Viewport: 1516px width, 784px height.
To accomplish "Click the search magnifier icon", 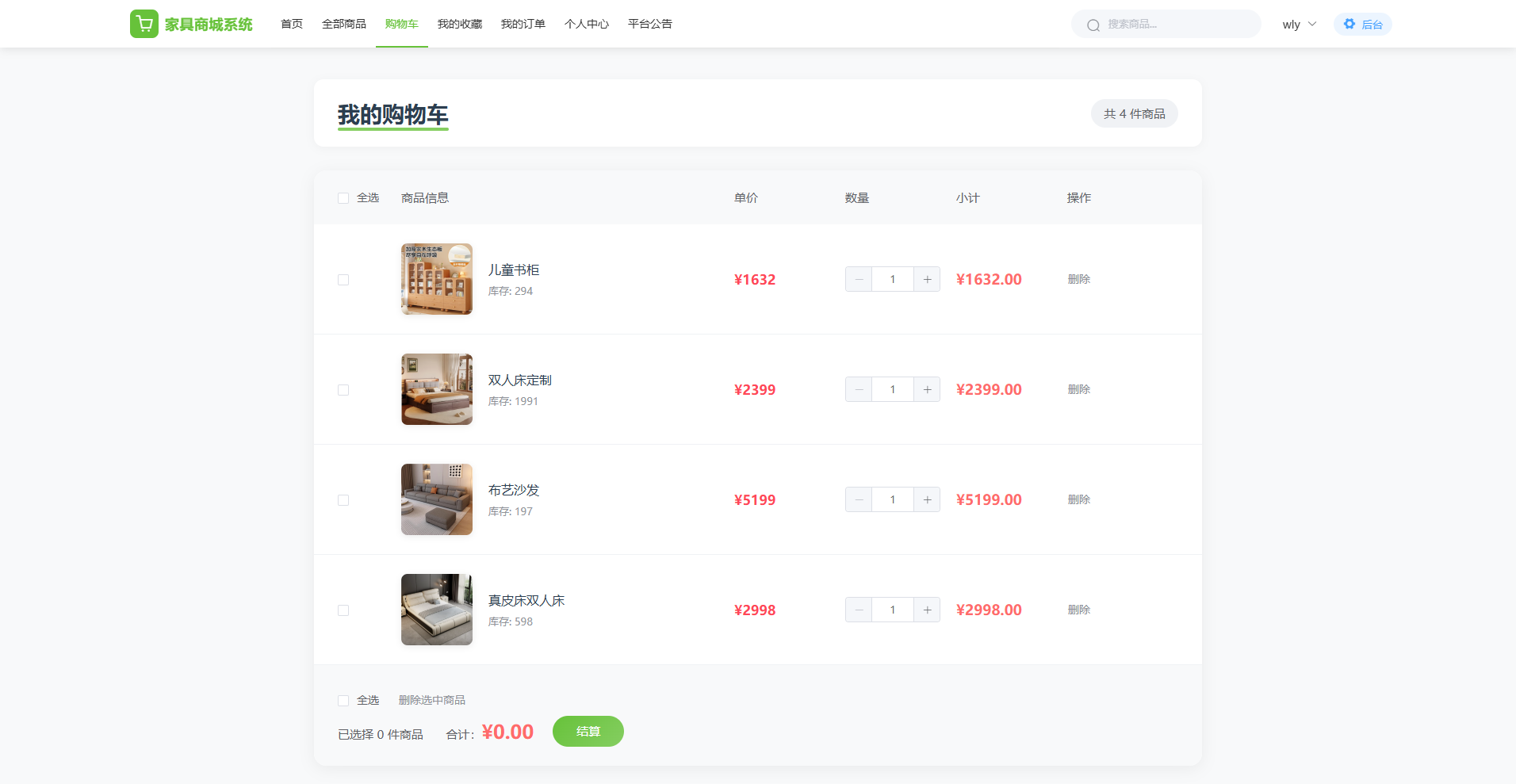I will tap(1093, 25).
